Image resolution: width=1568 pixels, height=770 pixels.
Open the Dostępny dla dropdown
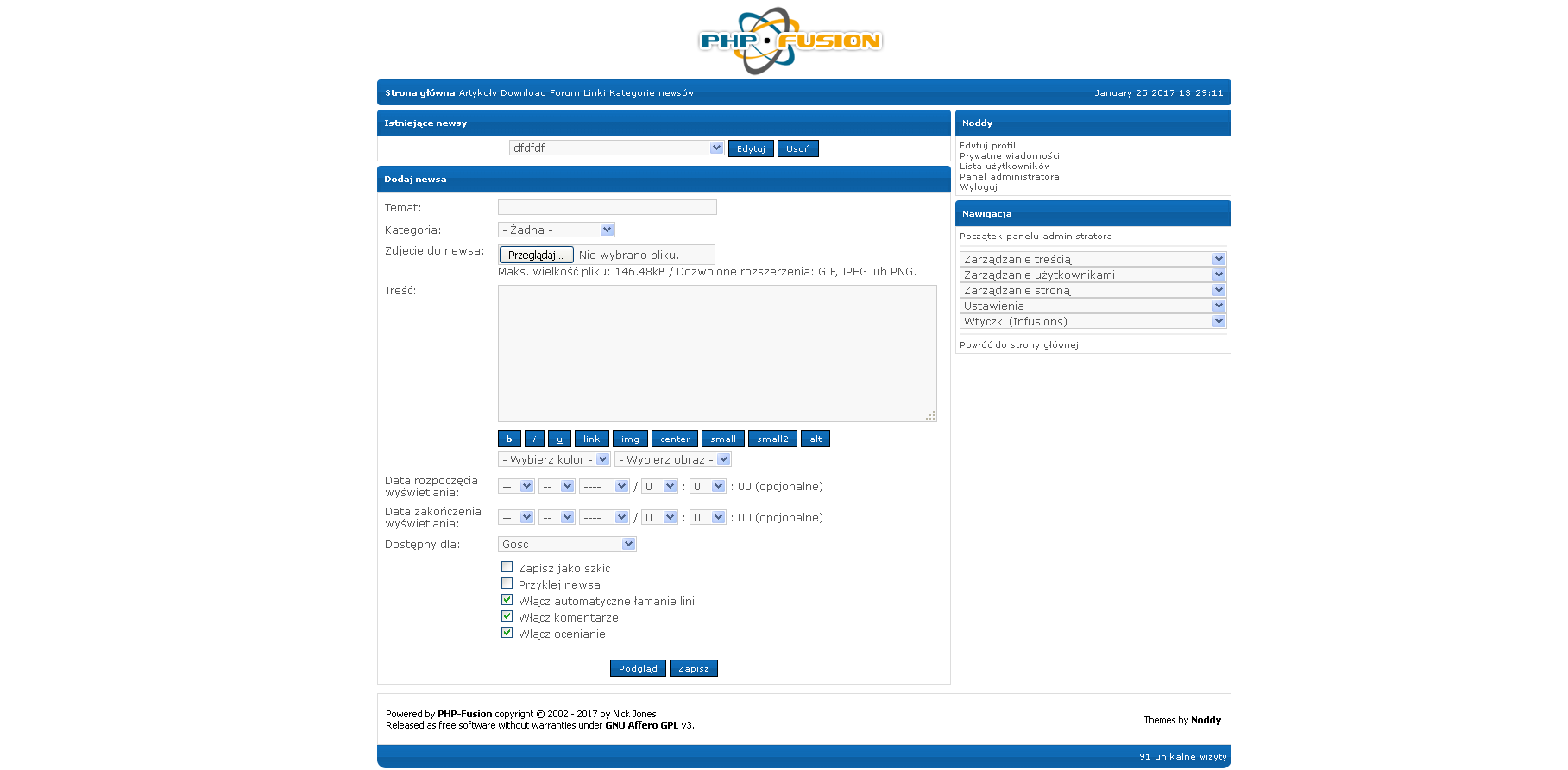tap(567, 544)
